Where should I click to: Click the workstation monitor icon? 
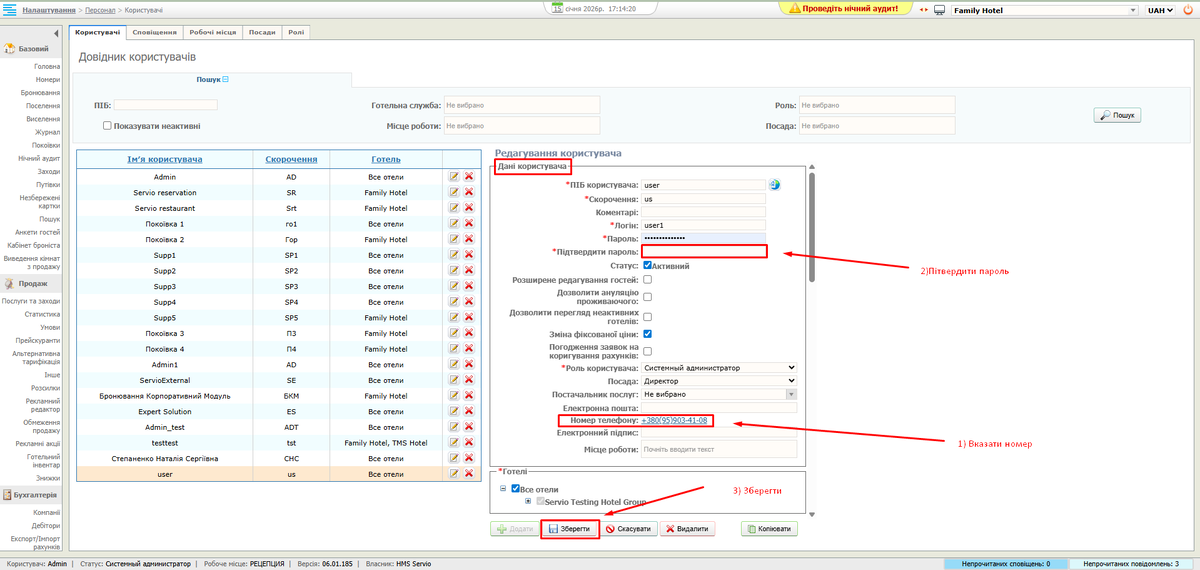tap(940, 10)
